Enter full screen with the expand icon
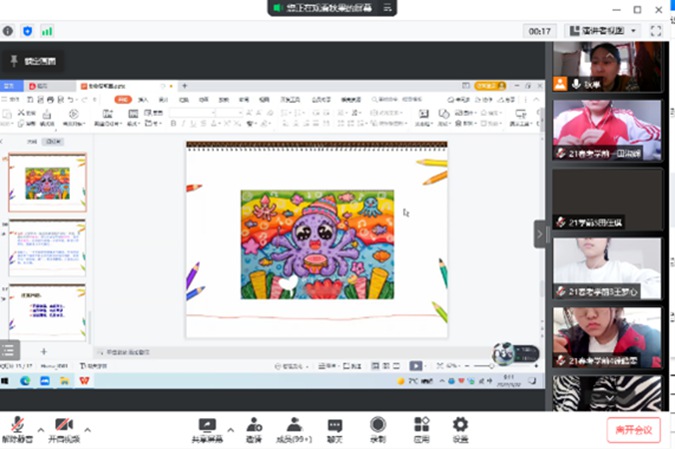Viewport: 675px width, 449px height. (656, 31)
